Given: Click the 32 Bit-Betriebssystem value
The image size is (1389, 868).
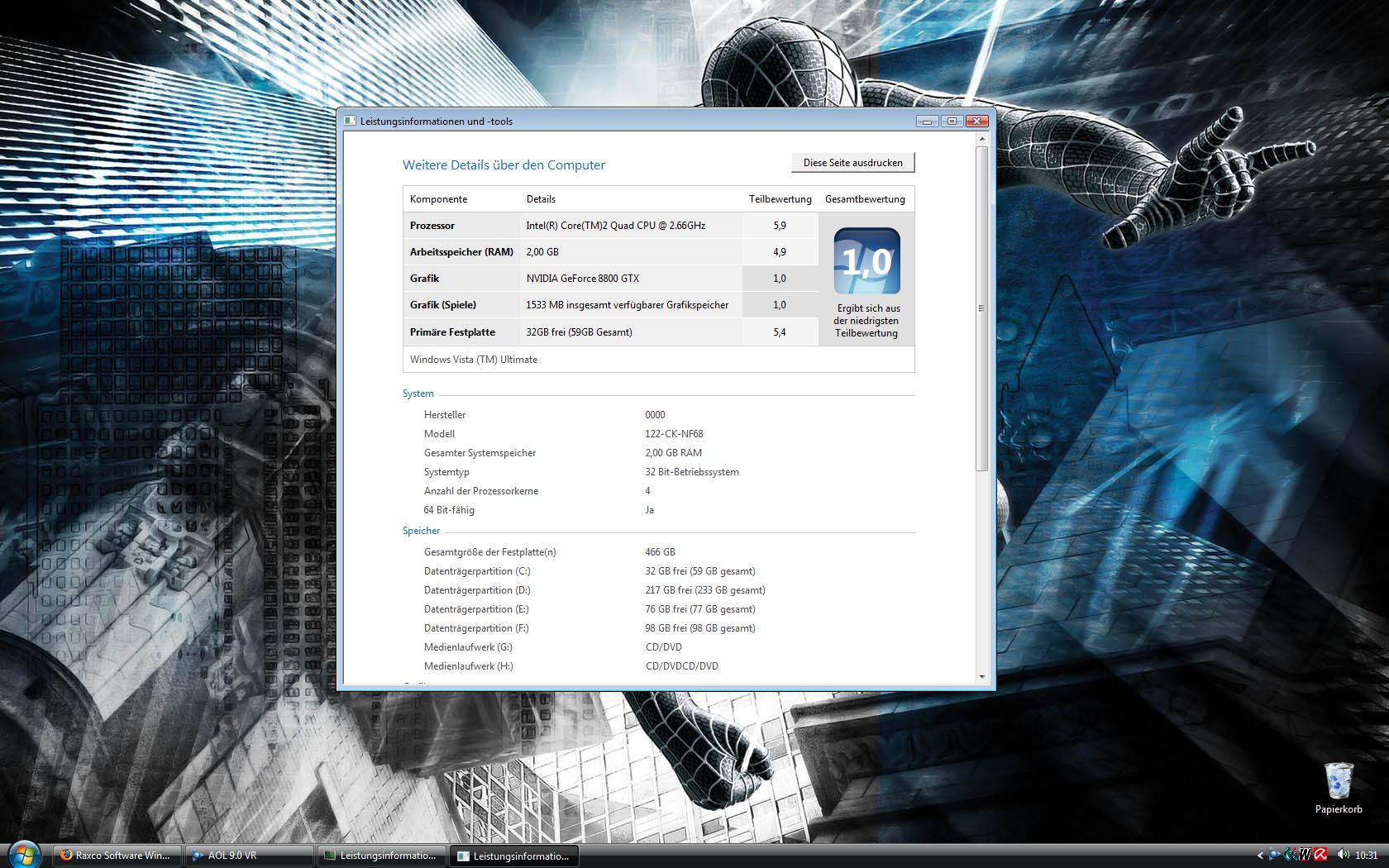Looking at the screenshot, I should click(692, 472).
